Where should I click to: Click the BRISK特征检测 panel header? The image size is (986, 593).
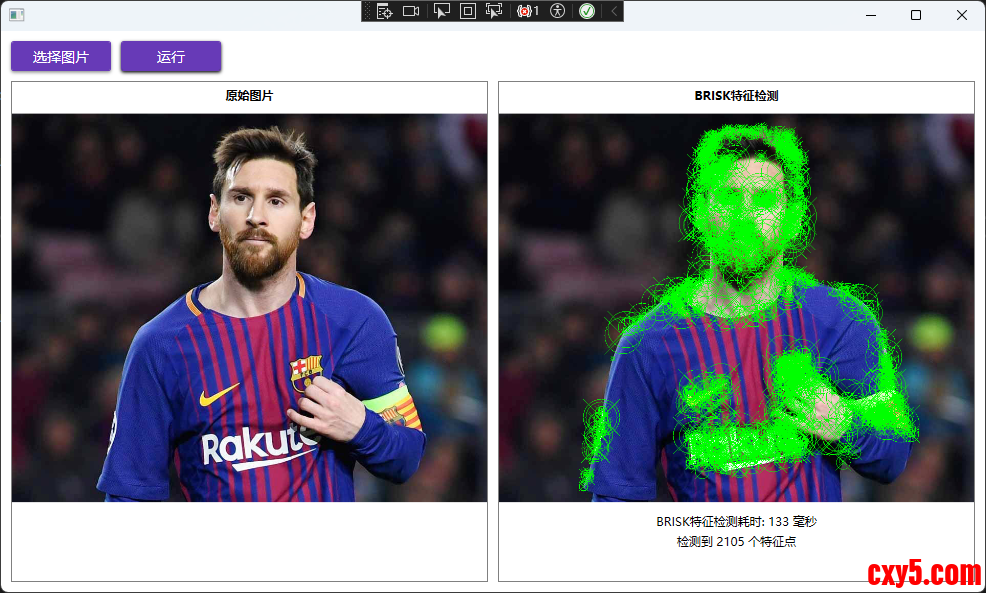point(736,96)
